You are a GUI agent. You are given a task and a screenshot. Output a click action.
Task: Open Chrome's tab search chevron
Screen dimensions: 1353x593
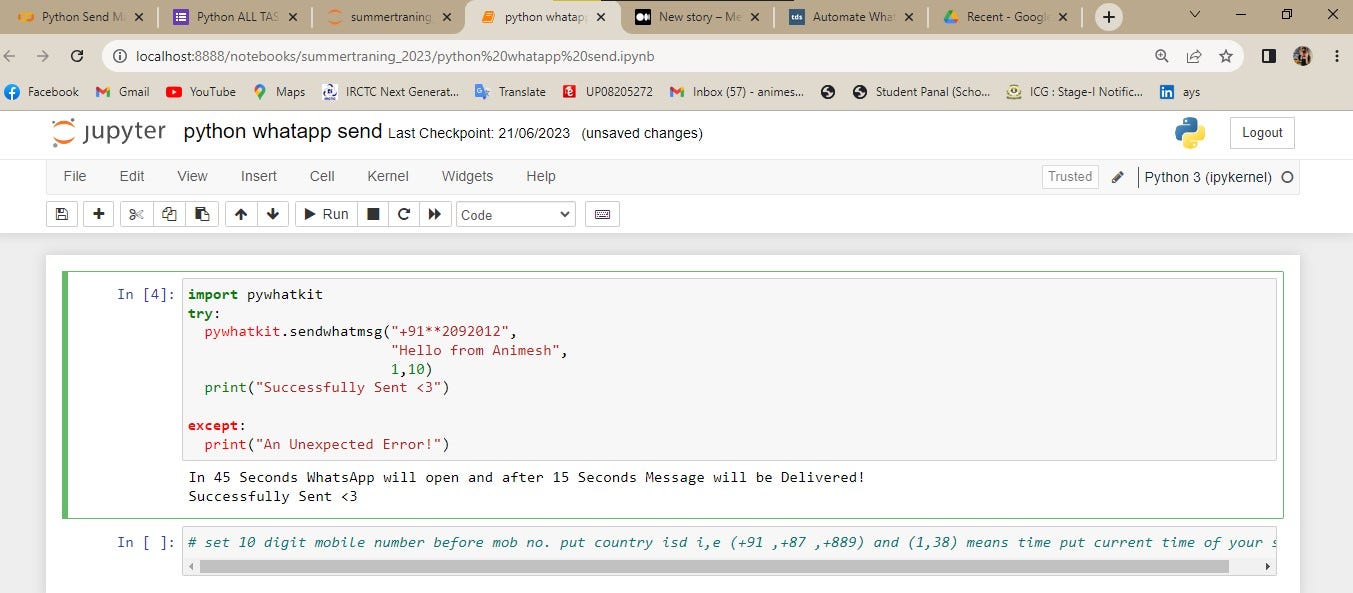point(1196,16)
